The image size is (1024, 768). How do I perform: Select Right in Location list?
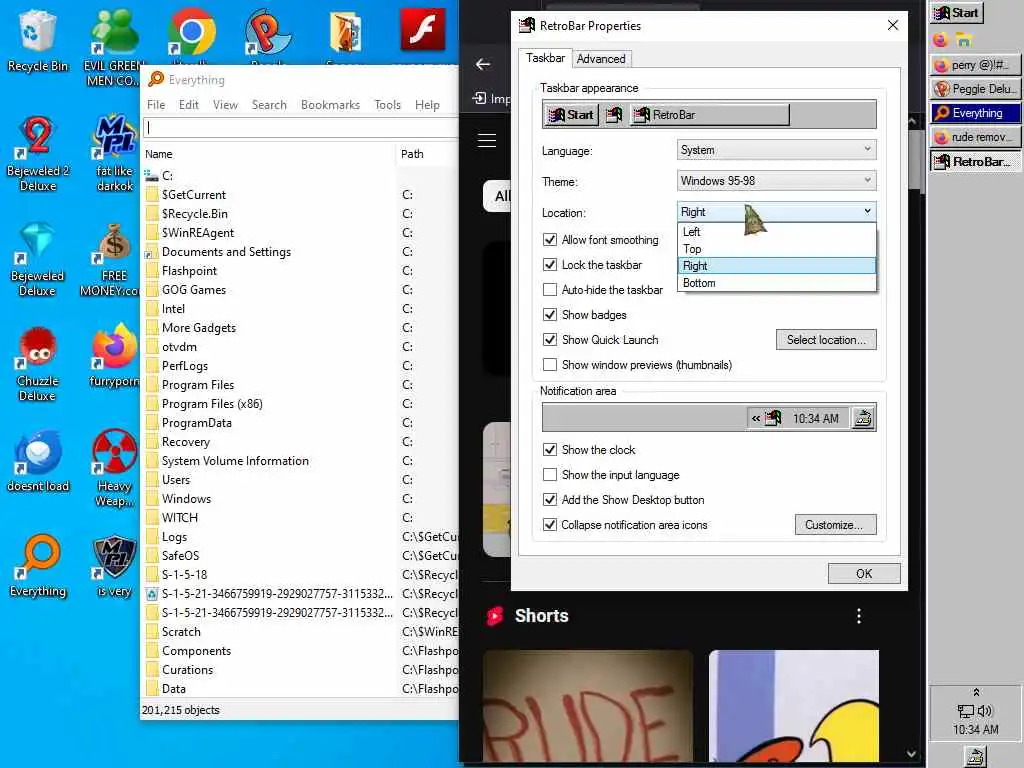coord(776,266)
